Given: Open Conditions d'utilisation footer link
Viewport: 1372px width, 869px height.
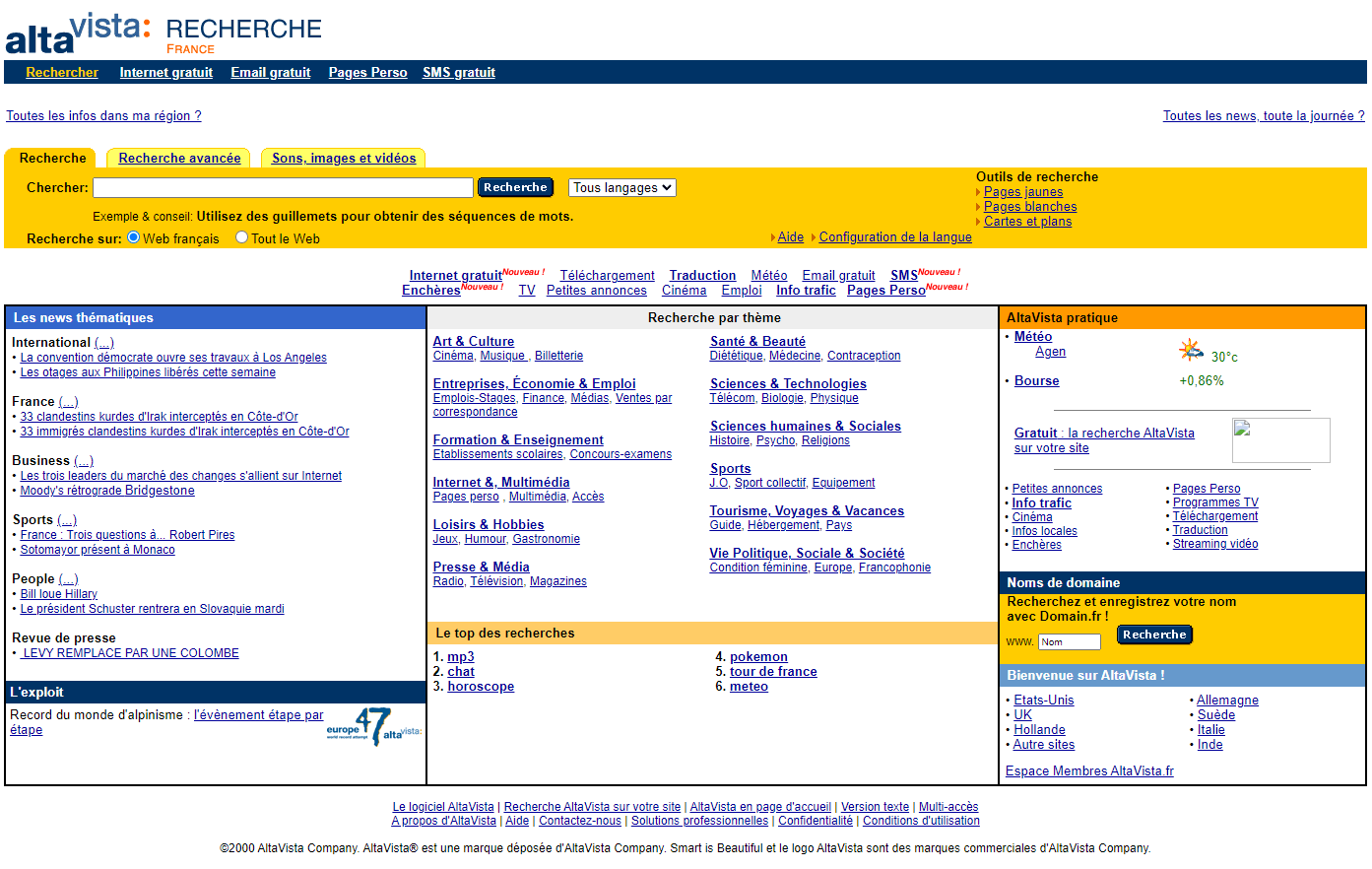Looking at the screenshot, I should pyautogui.click(x=921, y=821).
